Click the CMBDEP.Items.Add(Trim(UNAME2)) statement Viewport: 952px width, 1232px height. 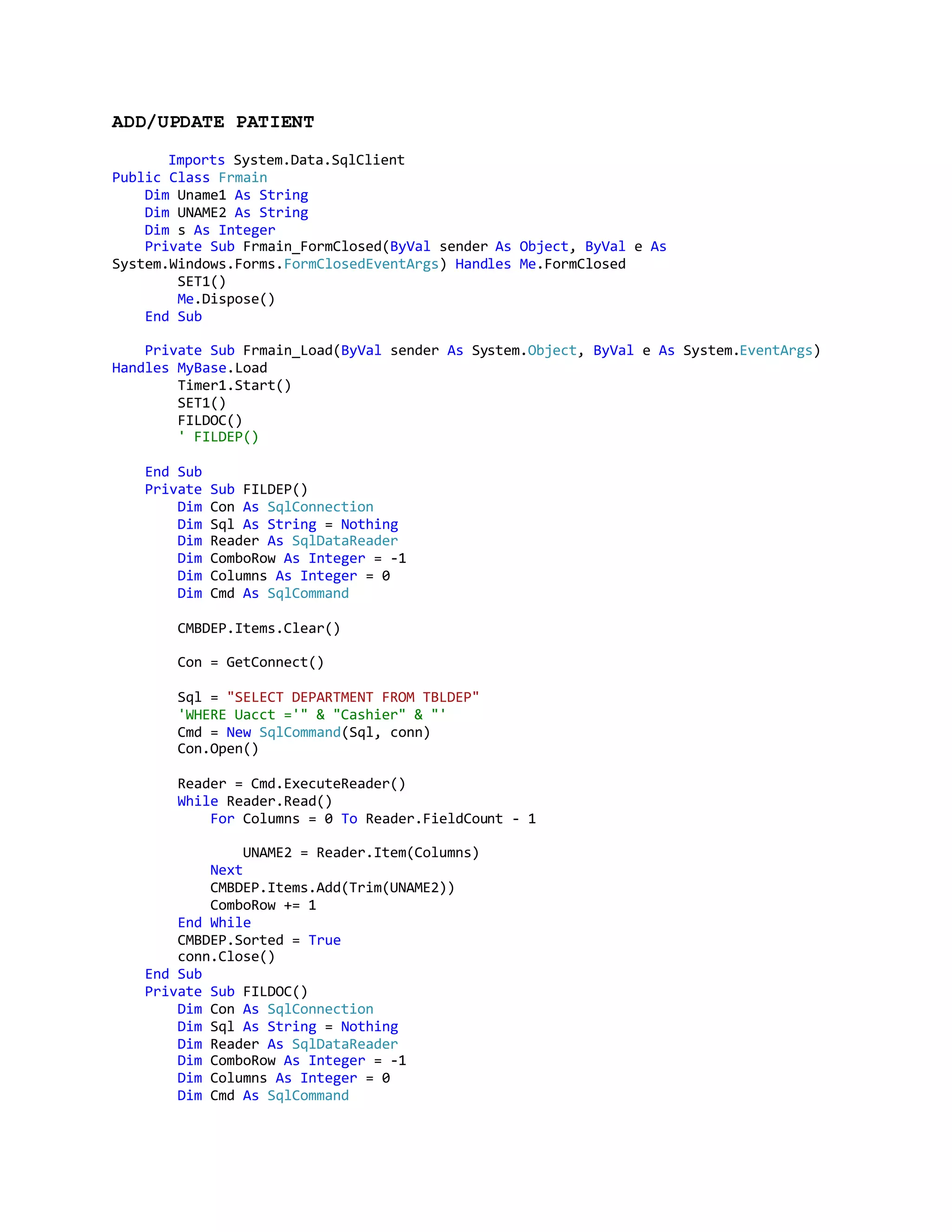331,888
